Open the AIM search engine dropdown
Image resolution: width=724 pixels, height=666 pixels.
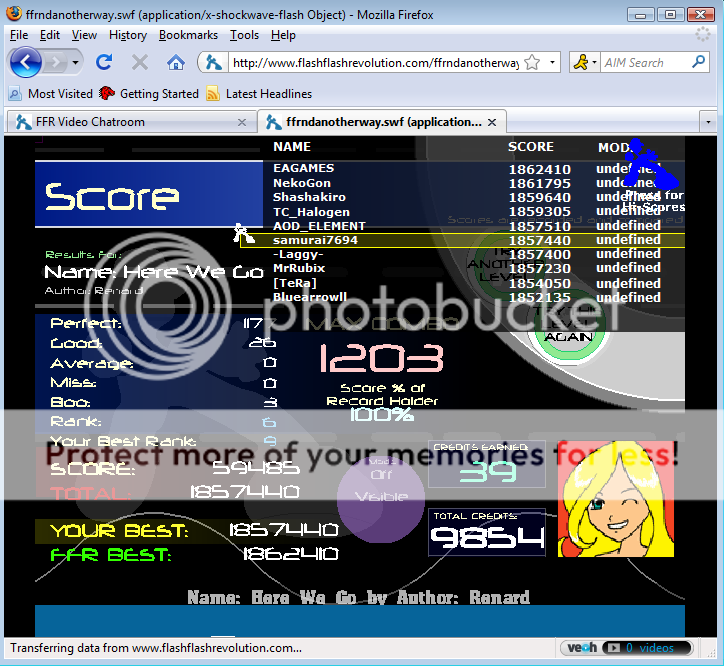point(593,62)
